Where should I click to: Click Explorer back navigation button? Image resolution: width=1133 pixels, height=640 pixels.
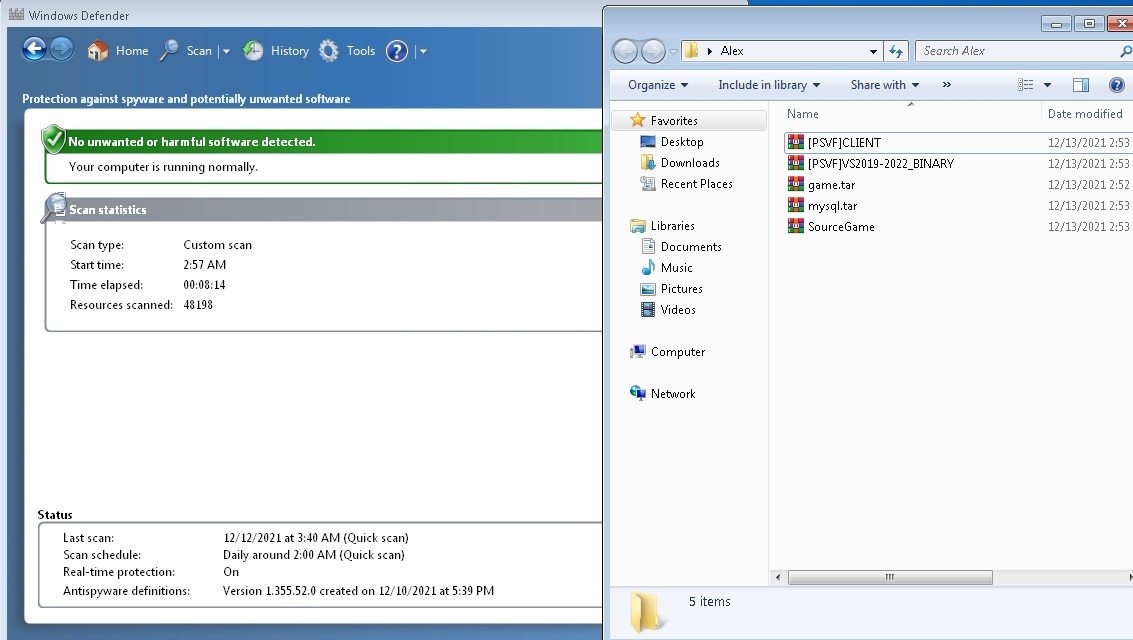point(626,51)
